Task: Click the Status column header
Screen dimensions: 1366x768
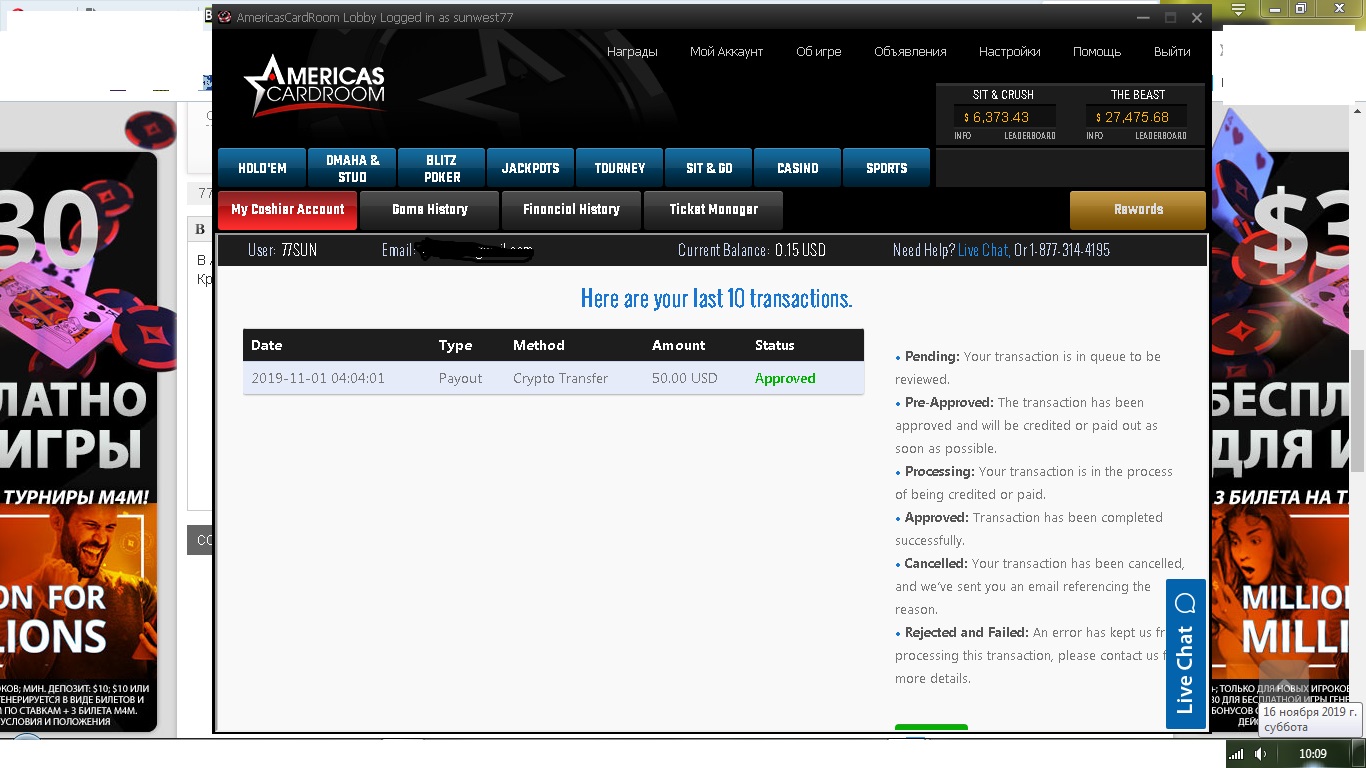Action: click(775, 345)
